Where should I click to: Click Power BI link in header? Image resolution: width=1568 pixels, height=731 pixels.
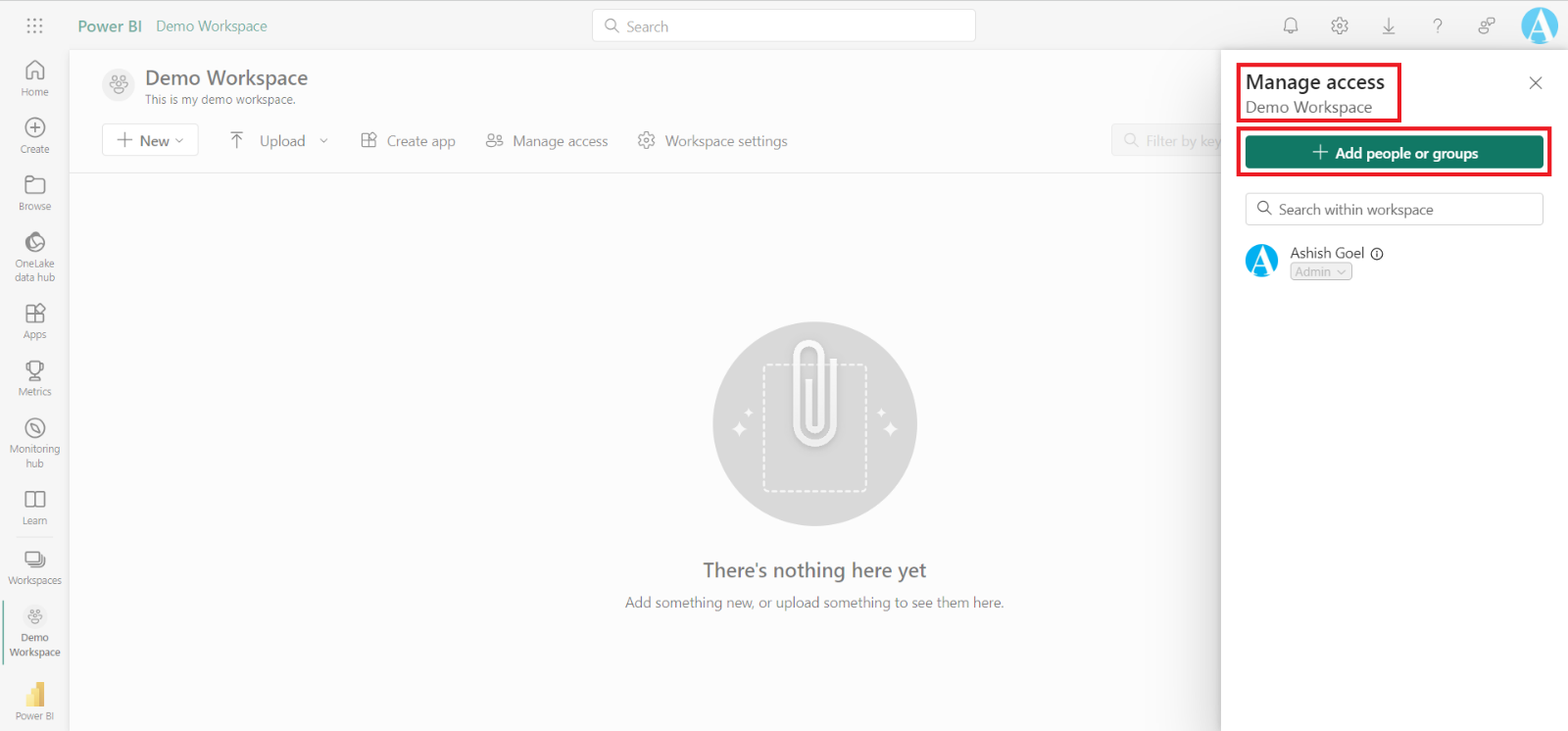(x=110, y=26)
